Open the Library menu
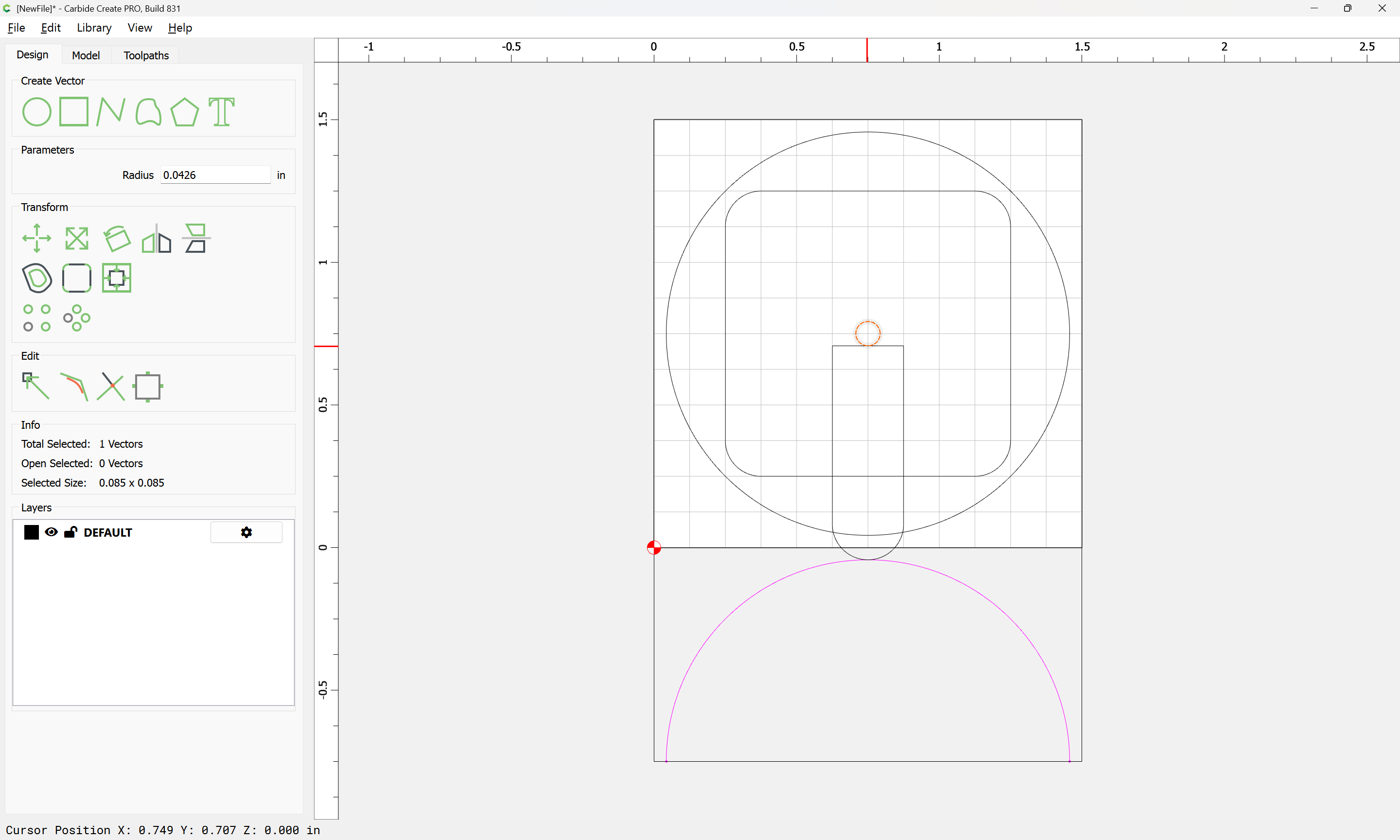The image size is (1400, 840). [x=94, y=28]
